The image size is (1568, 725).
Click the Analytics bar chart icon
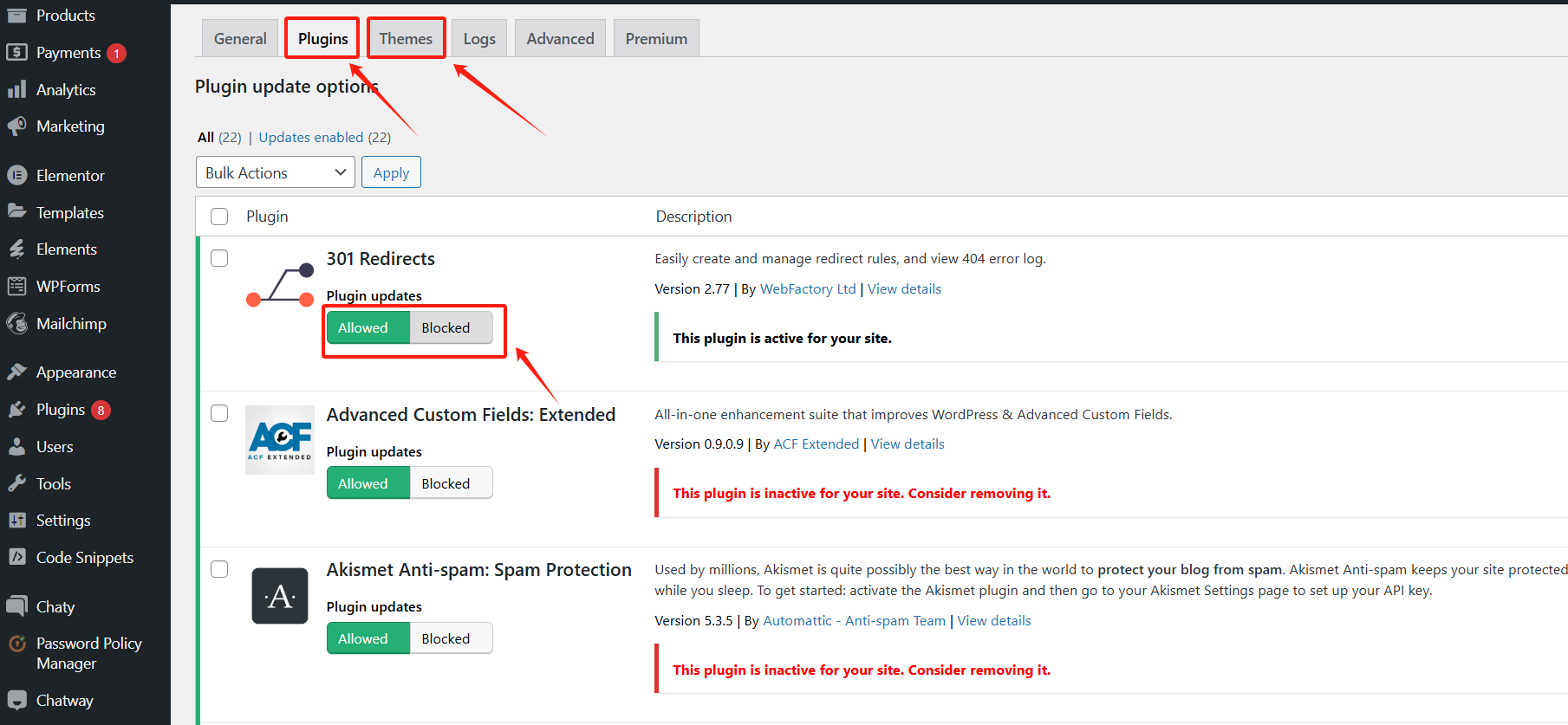tap(16, 89)
